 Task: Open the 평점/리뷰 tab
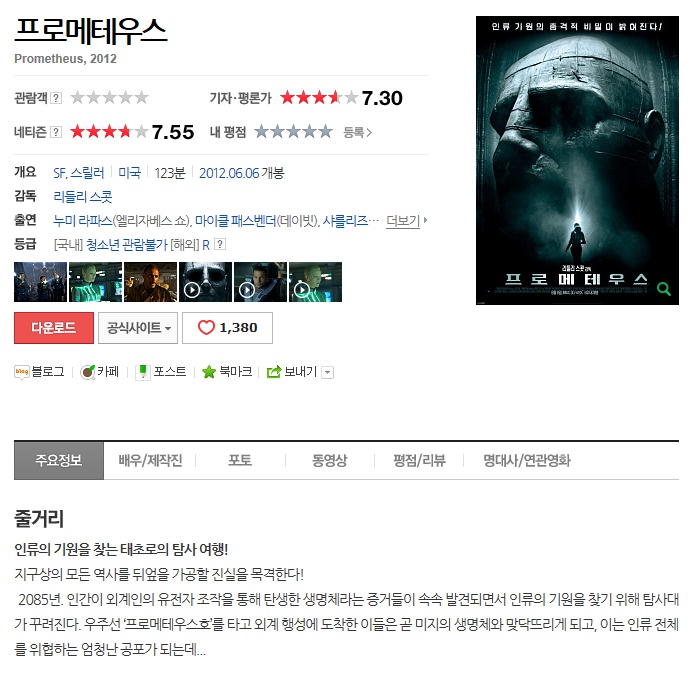coord(419,460)
